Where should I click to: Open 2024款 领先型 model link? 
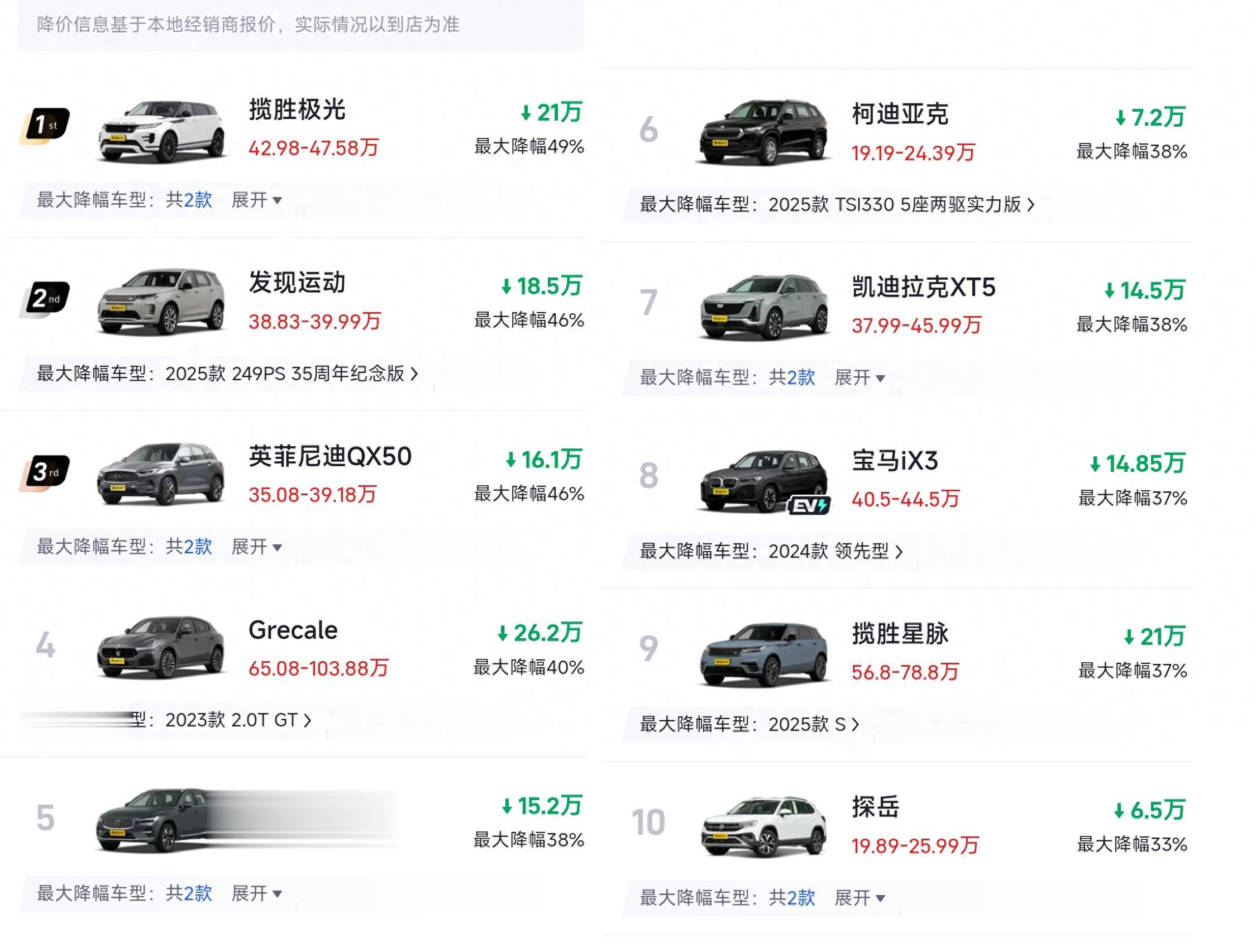(x=835, y=551)
